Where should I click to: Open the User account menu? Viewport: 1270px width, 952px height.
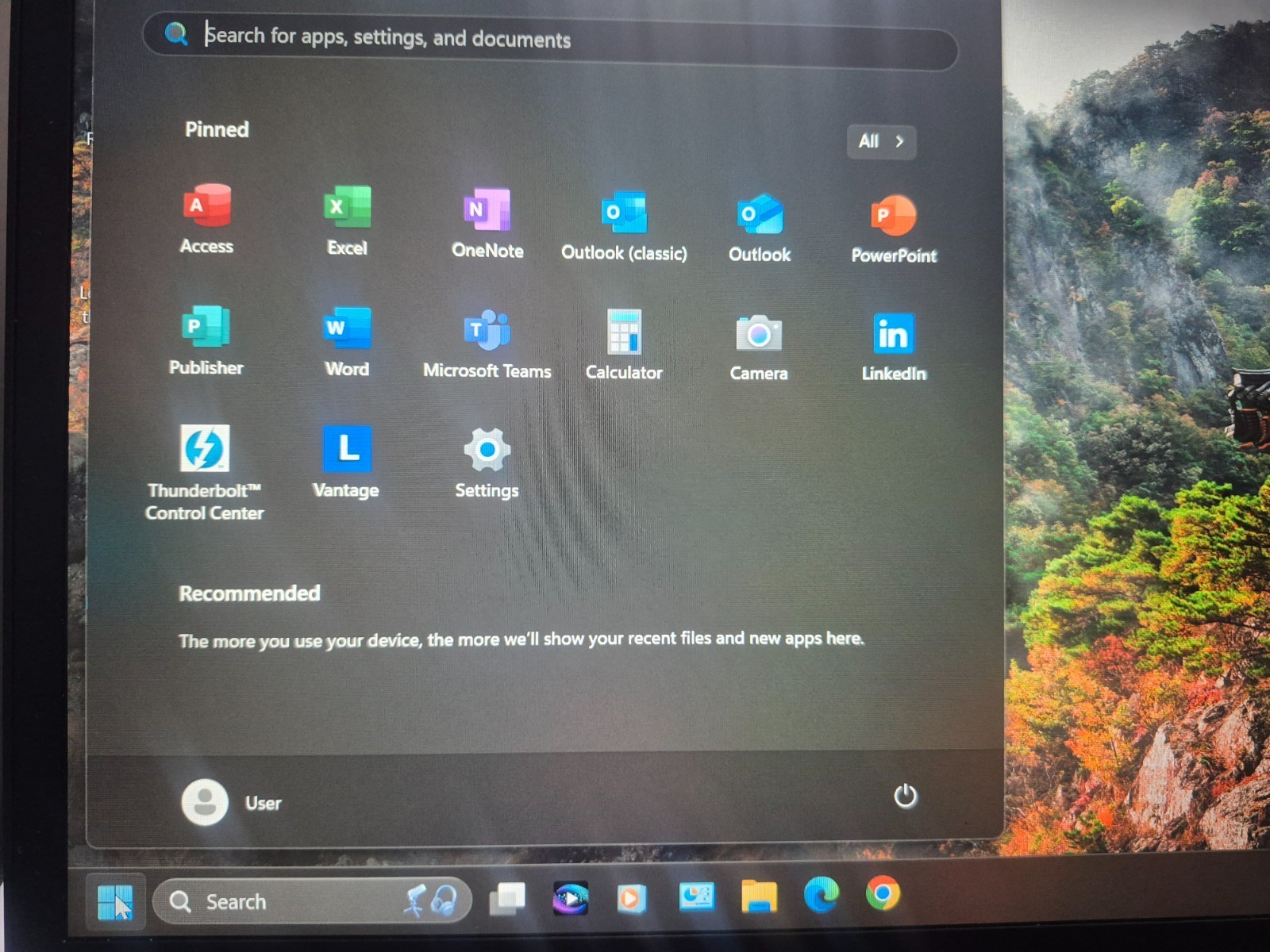click(x=232, y=802)
